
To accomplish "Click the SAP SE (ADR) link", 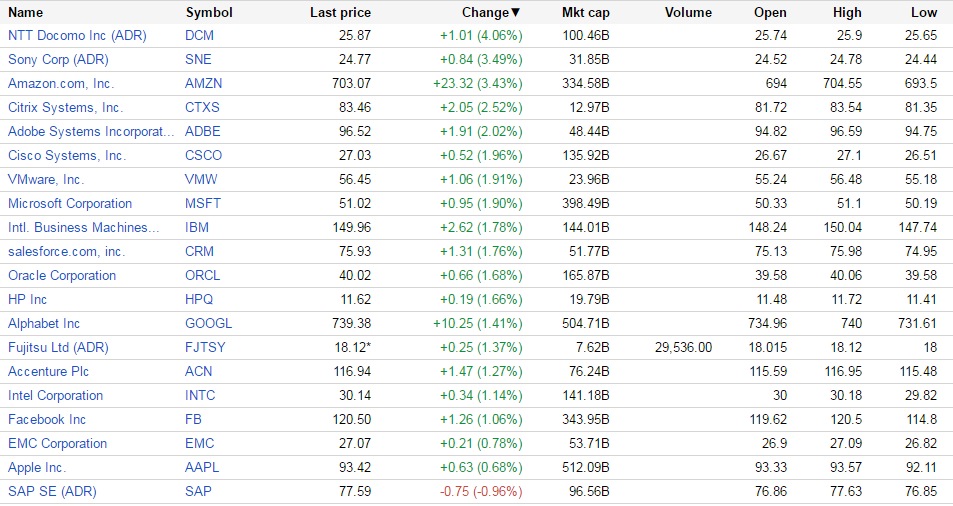I will point(51,491).
